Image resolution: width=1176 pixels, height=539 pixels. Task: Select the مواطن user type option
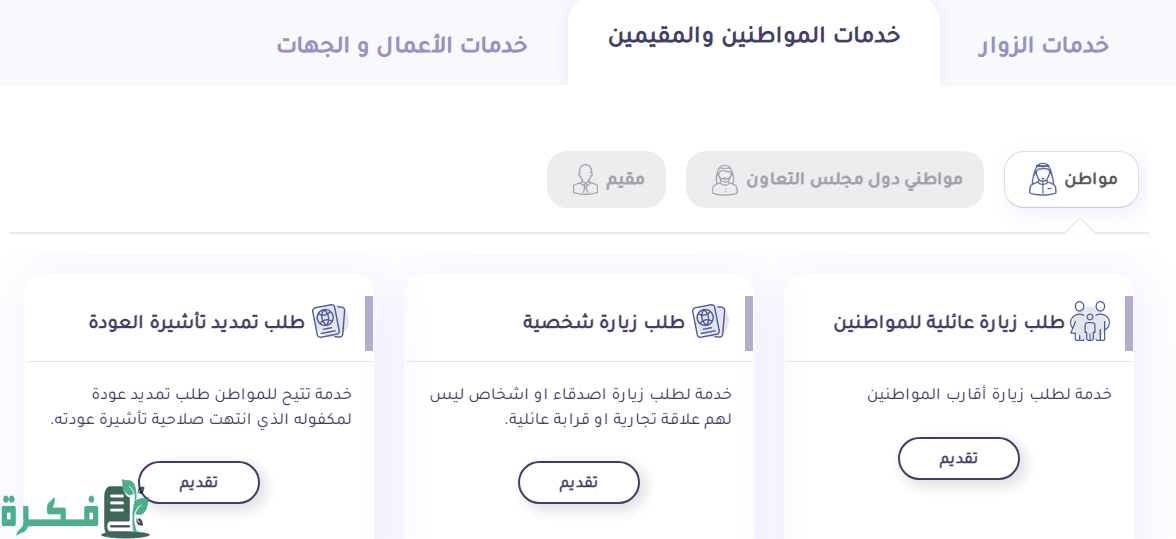point(1071,180)
